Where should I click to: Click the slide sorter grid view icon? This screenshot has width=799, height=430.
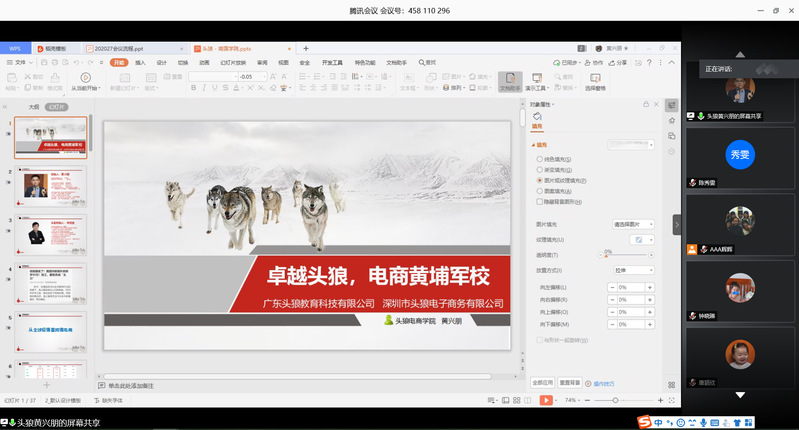[x=517, y=400]
